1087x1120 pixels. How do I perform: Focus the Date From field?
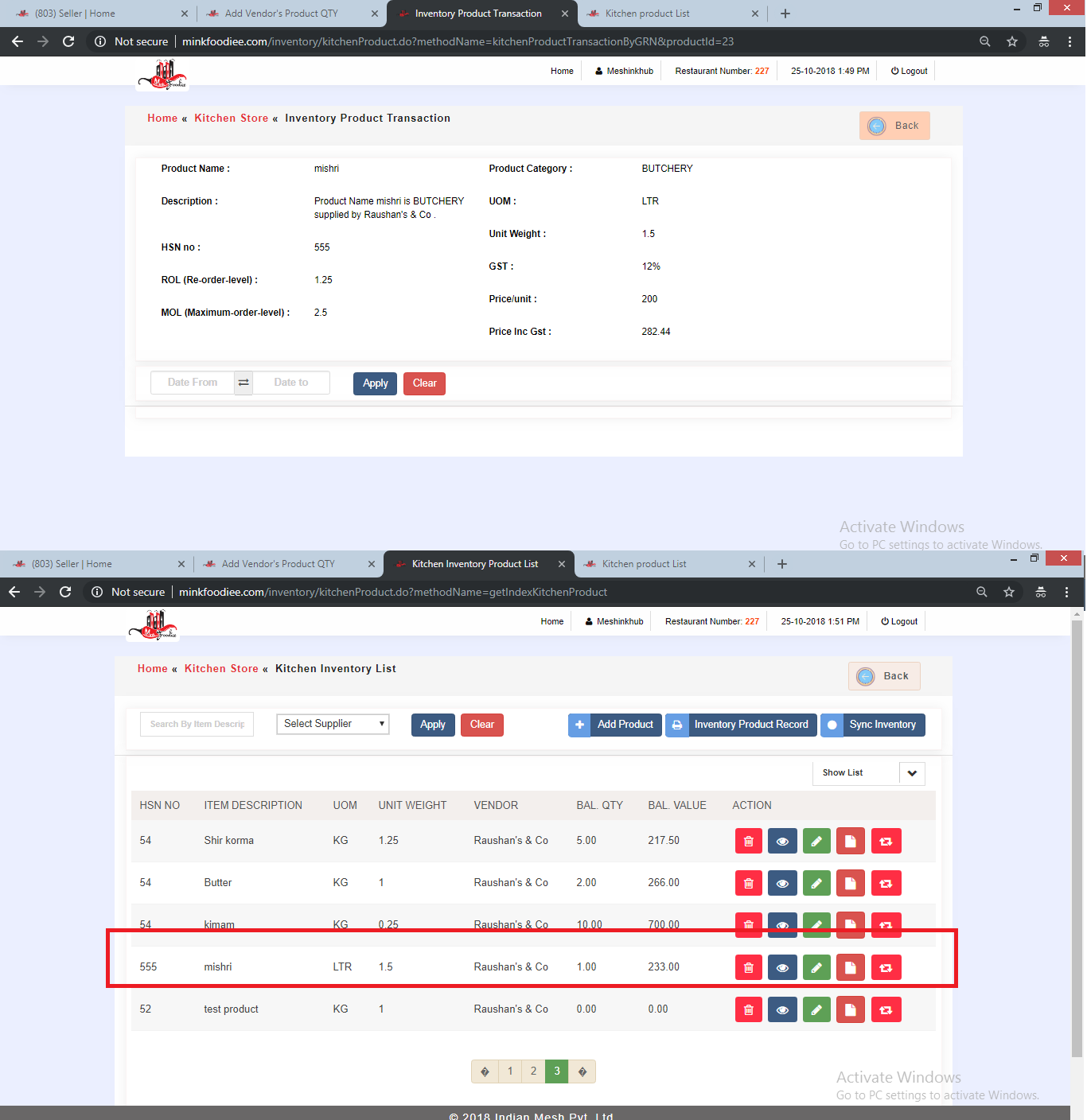193,383
